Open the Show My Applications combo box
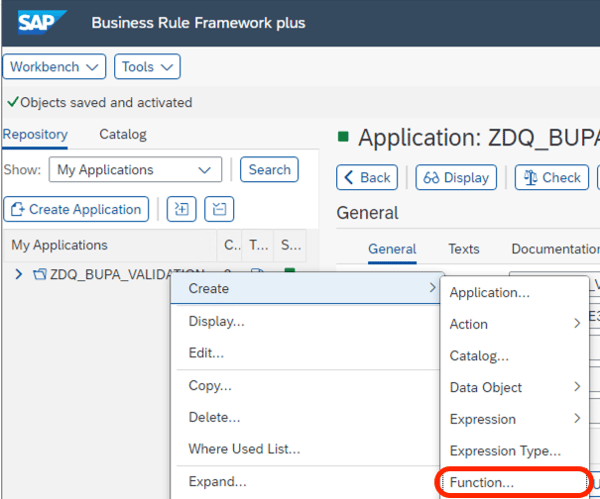600x499 pixels. pyautogui.click(x=135, y=170)
